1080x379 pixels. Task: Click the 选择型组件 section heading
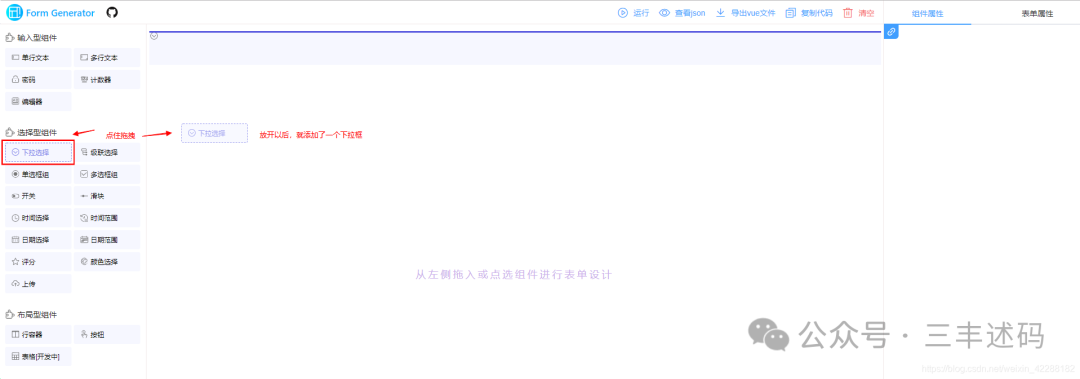click(32, 132)
